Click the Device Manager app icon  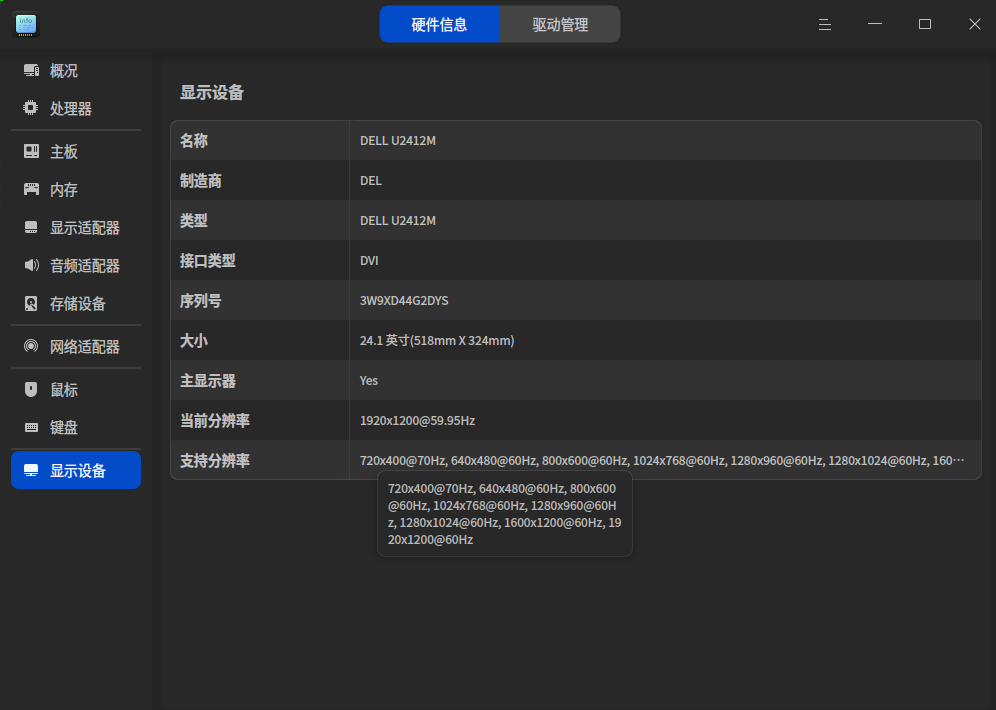26,25
